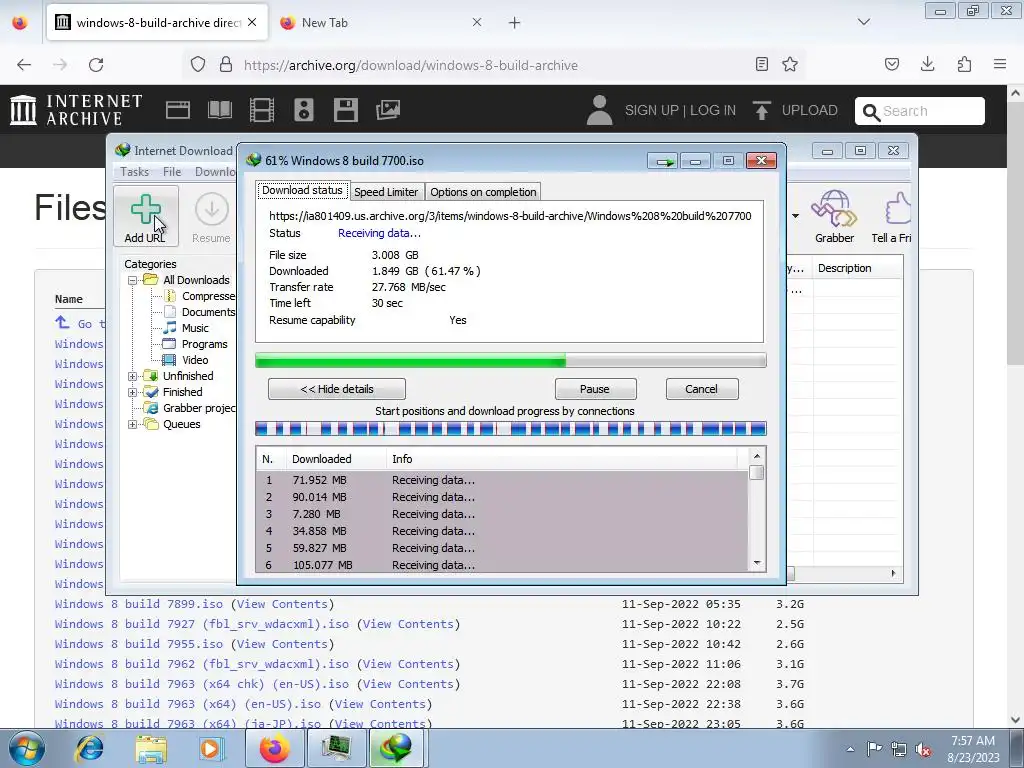The height and width of the screenshot is (768, 1024).
Task: Open the File menu in IDM
Action: [172, 172]
